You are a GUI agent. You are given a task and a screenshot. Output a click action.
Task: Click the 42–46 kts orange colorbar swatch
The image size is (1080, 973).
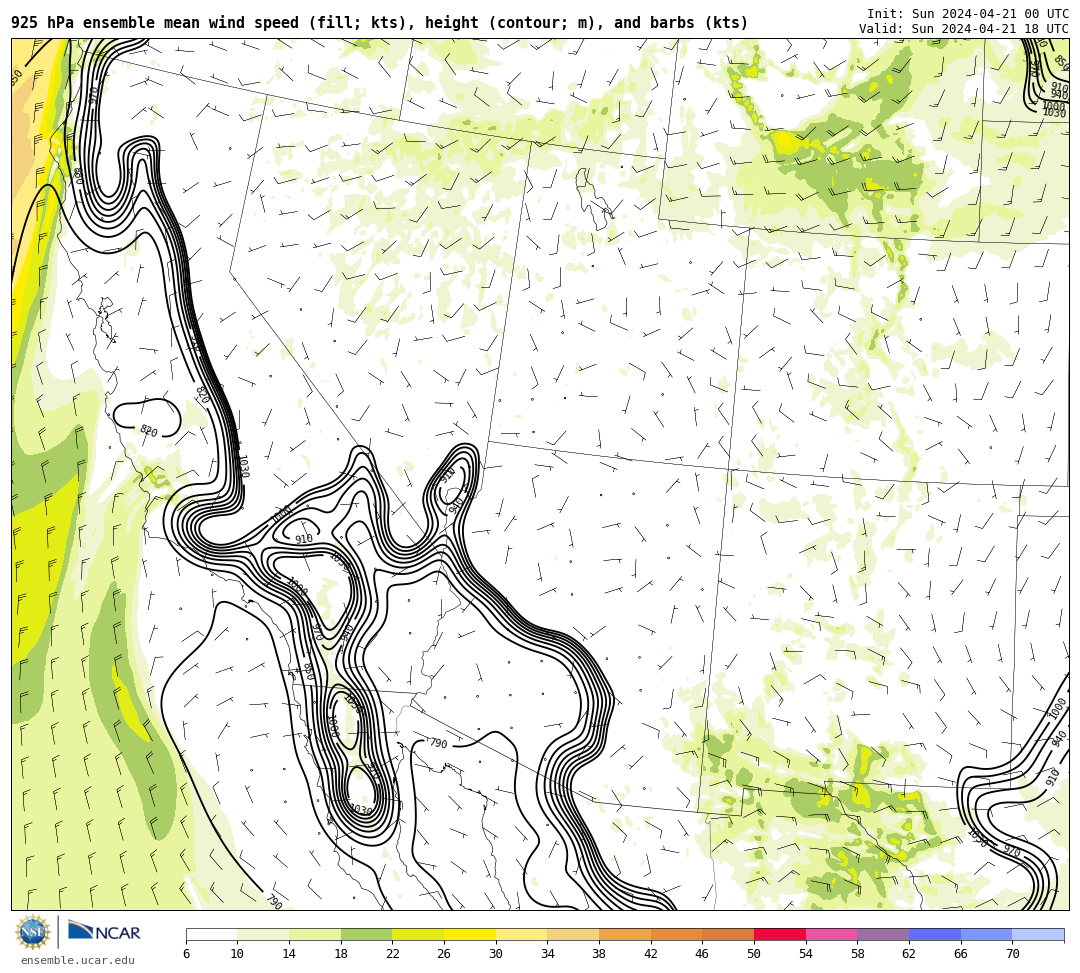tap(676, 934)
